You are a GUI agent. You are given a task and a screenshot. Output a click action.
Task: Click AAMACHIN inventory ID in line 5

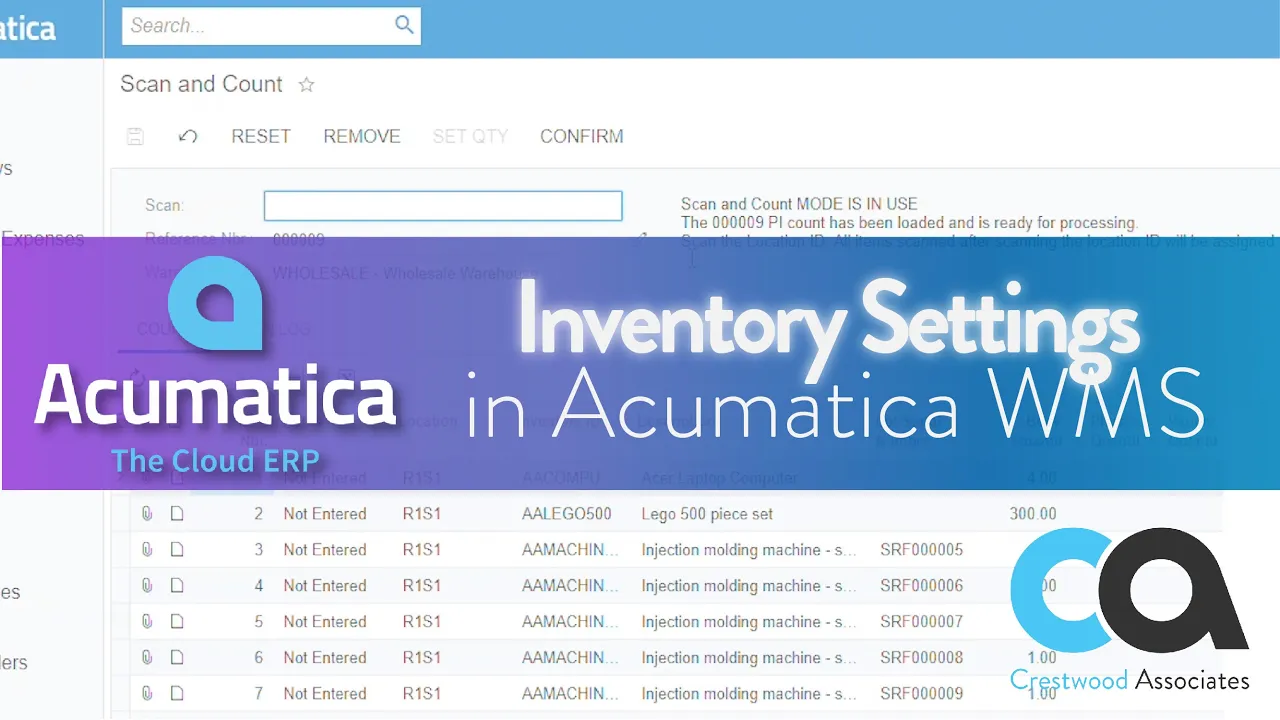tap(570, 622)
